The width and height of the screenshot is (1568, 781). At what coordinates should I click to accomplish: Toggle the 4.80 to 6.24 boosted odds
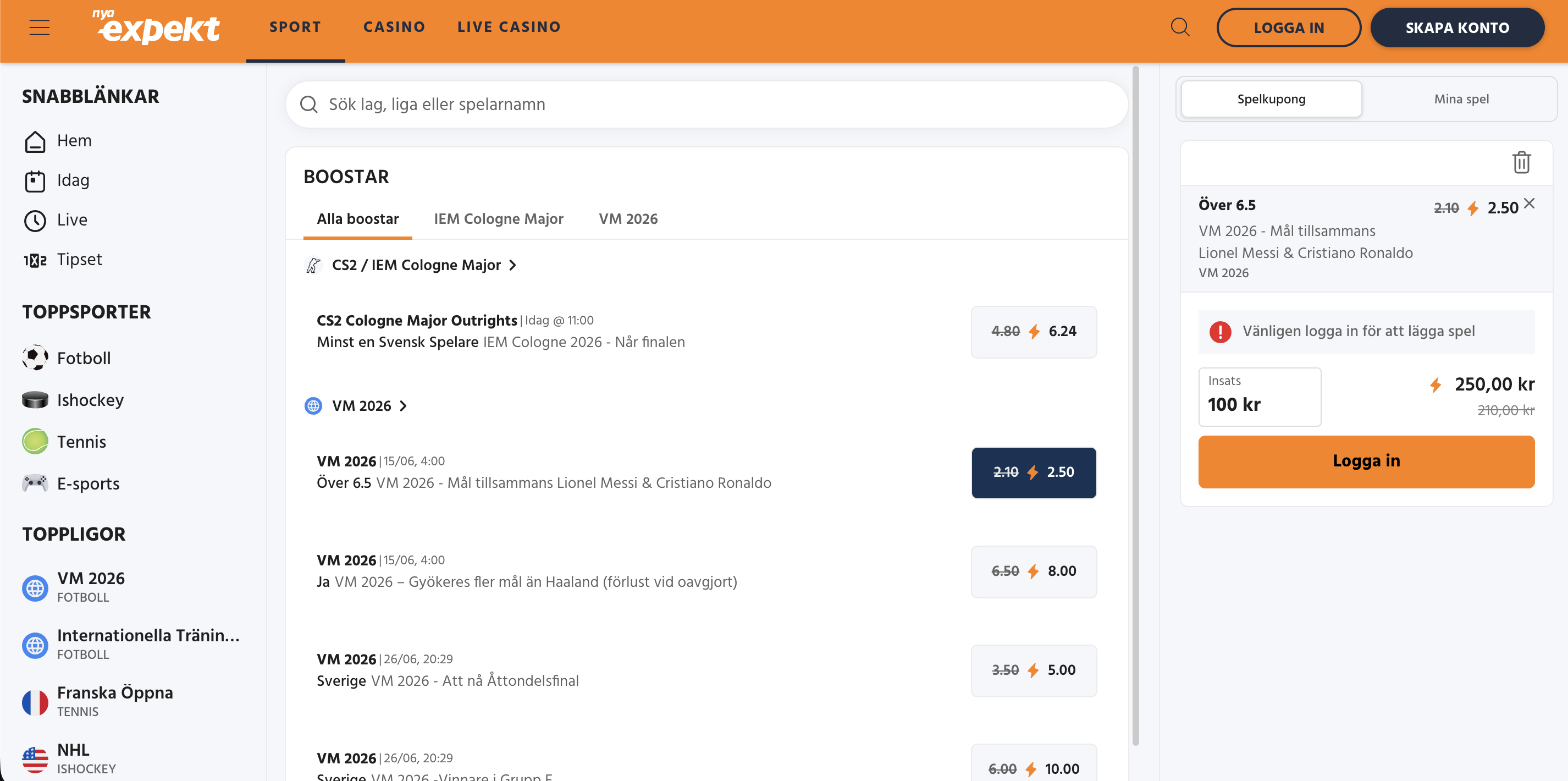(x=1034, y=332)
